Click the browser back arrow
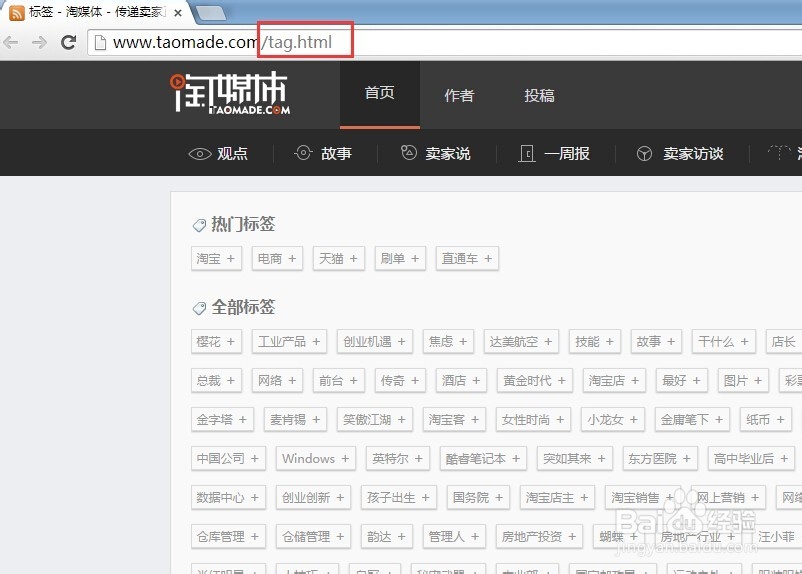Screen dimensions: 802x574 click(x=11, y=42)
